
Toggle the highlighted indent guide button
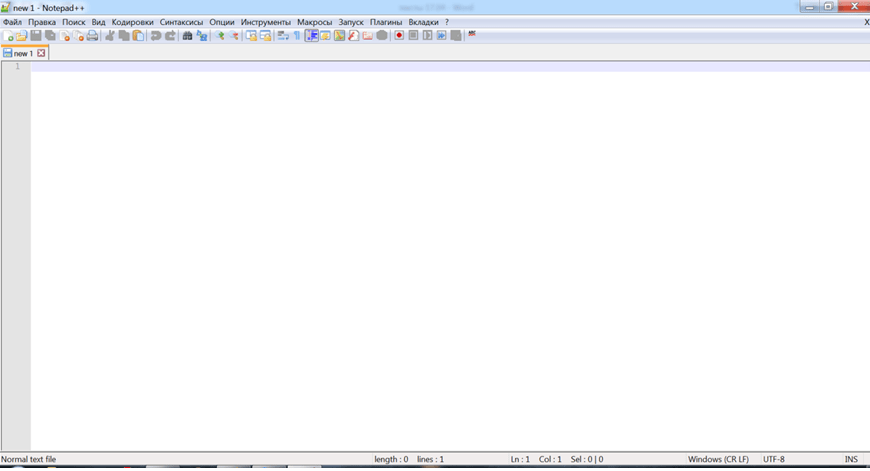311,36
